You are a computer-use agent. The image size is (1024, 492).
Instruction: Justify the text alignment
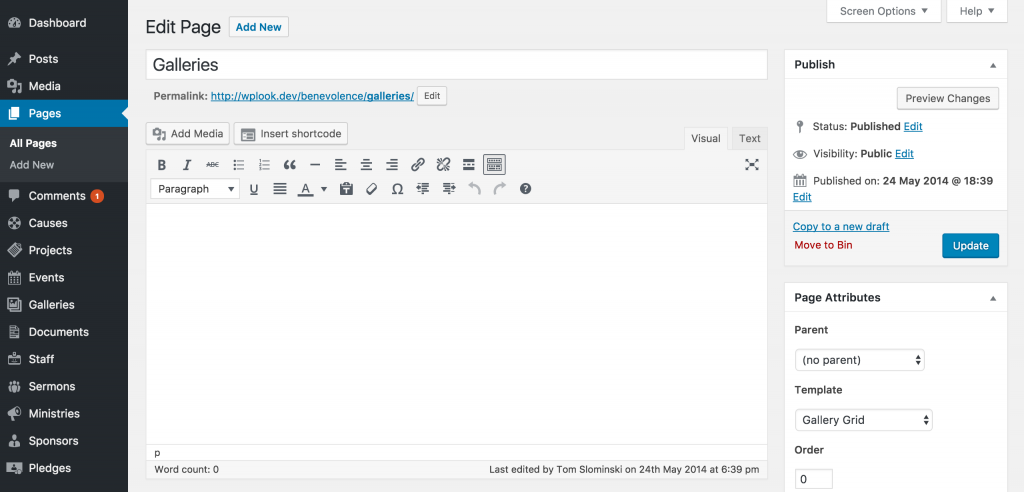tap(280, 189)
